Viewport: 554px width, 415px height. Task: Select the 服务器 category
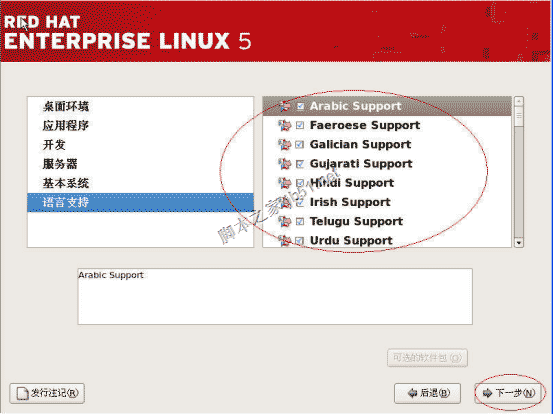(x=140, y=164)
